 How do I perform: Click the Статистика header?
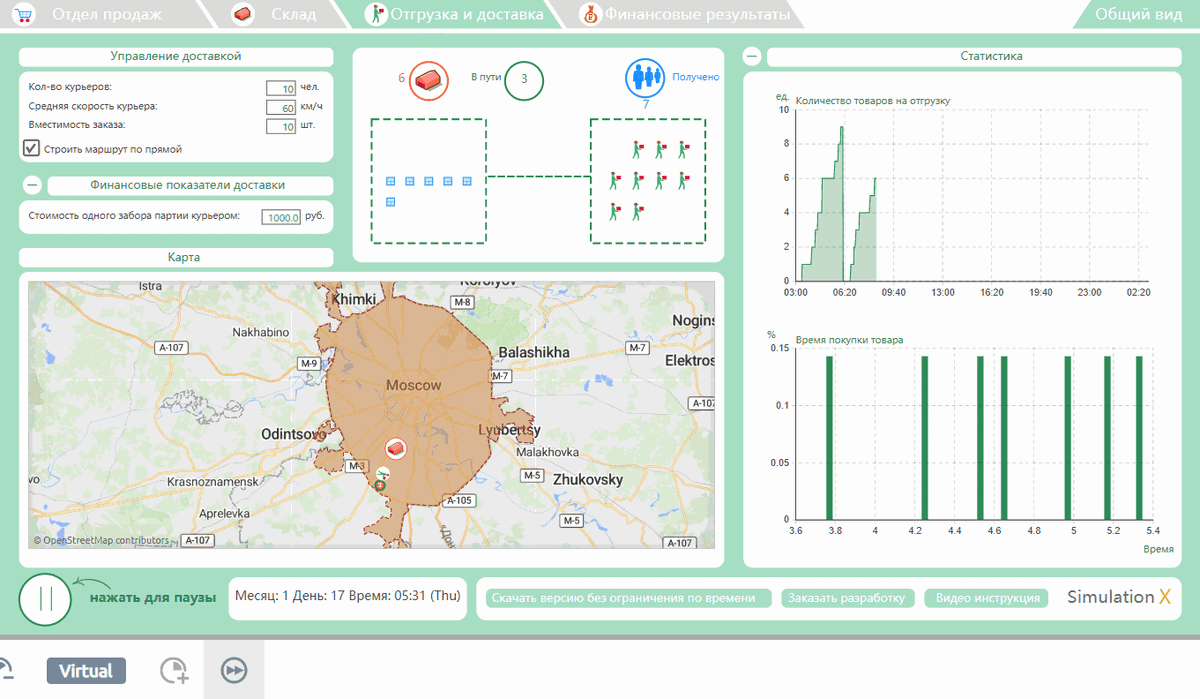[x=974, y=57]
